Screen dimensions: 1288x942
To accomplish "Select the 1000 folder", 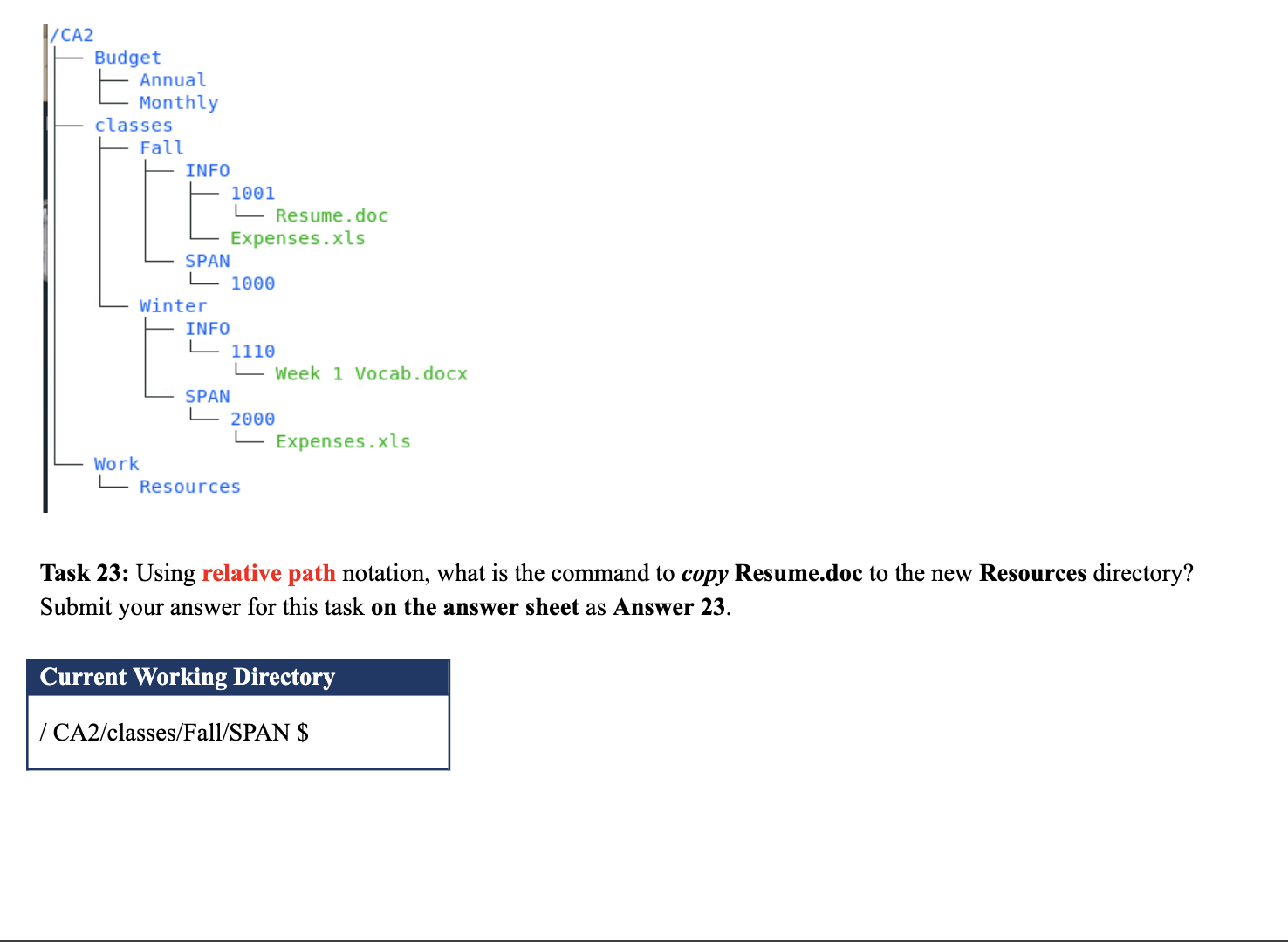I will click(253, 283).
